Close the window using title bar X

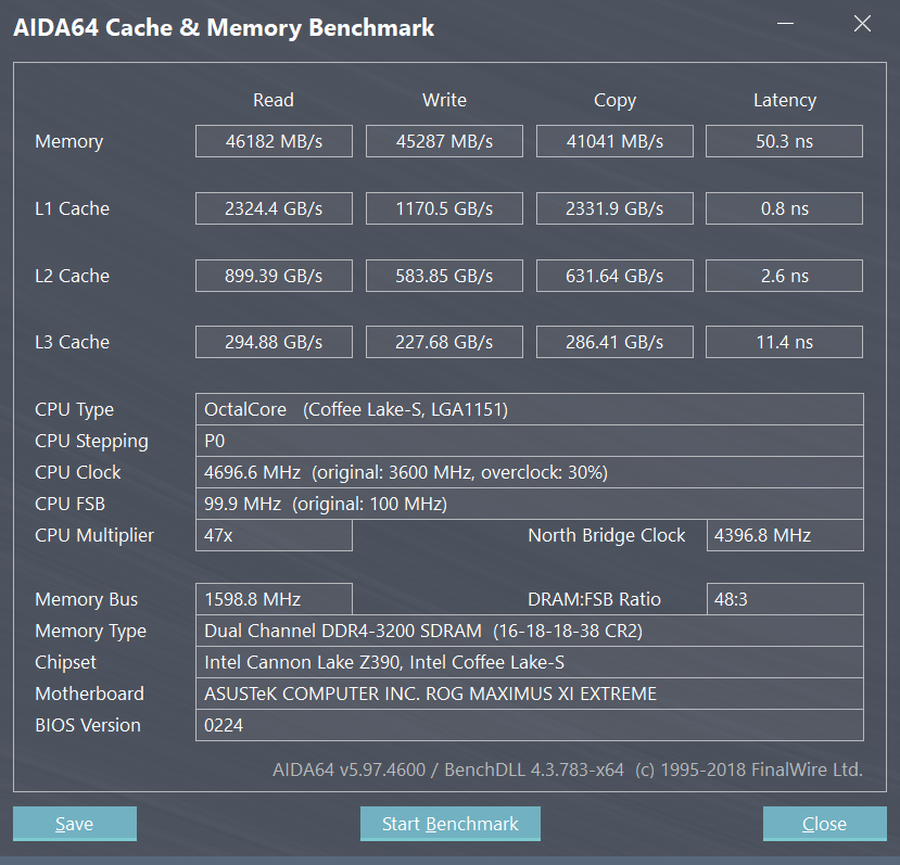tap(861, 25)
